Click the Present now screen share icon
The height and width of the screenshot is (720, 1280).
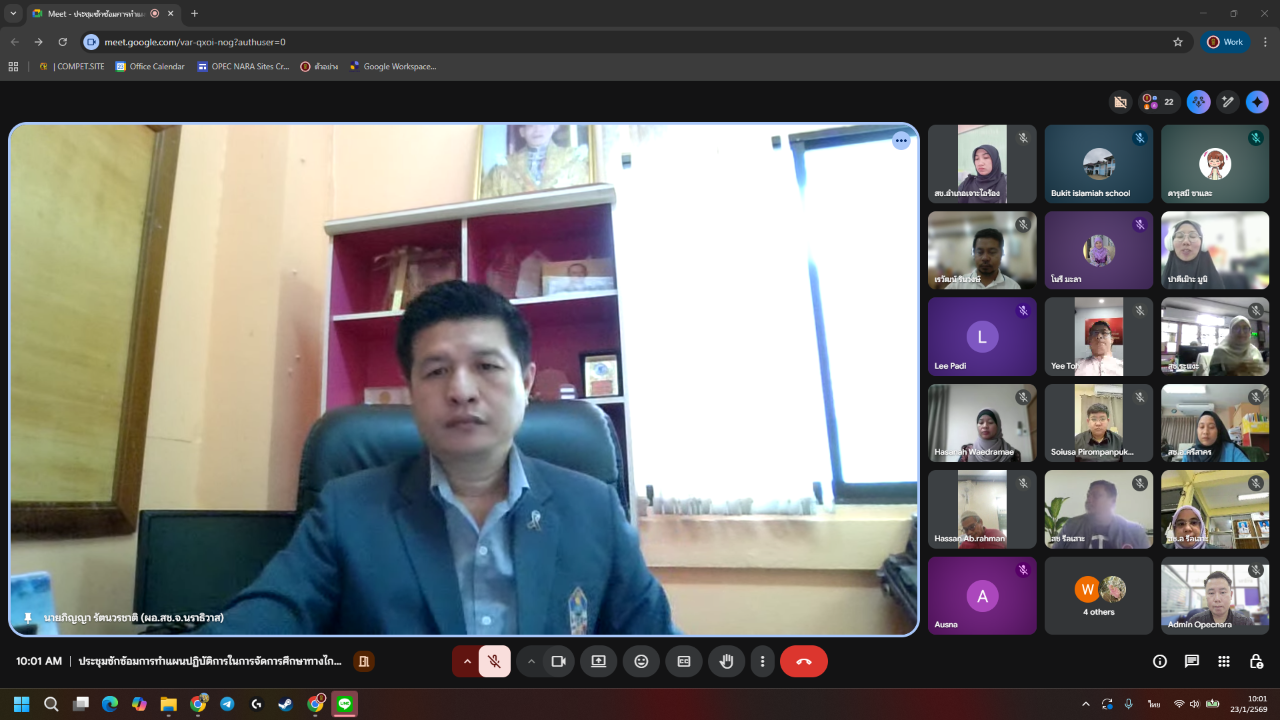(598, 661)
